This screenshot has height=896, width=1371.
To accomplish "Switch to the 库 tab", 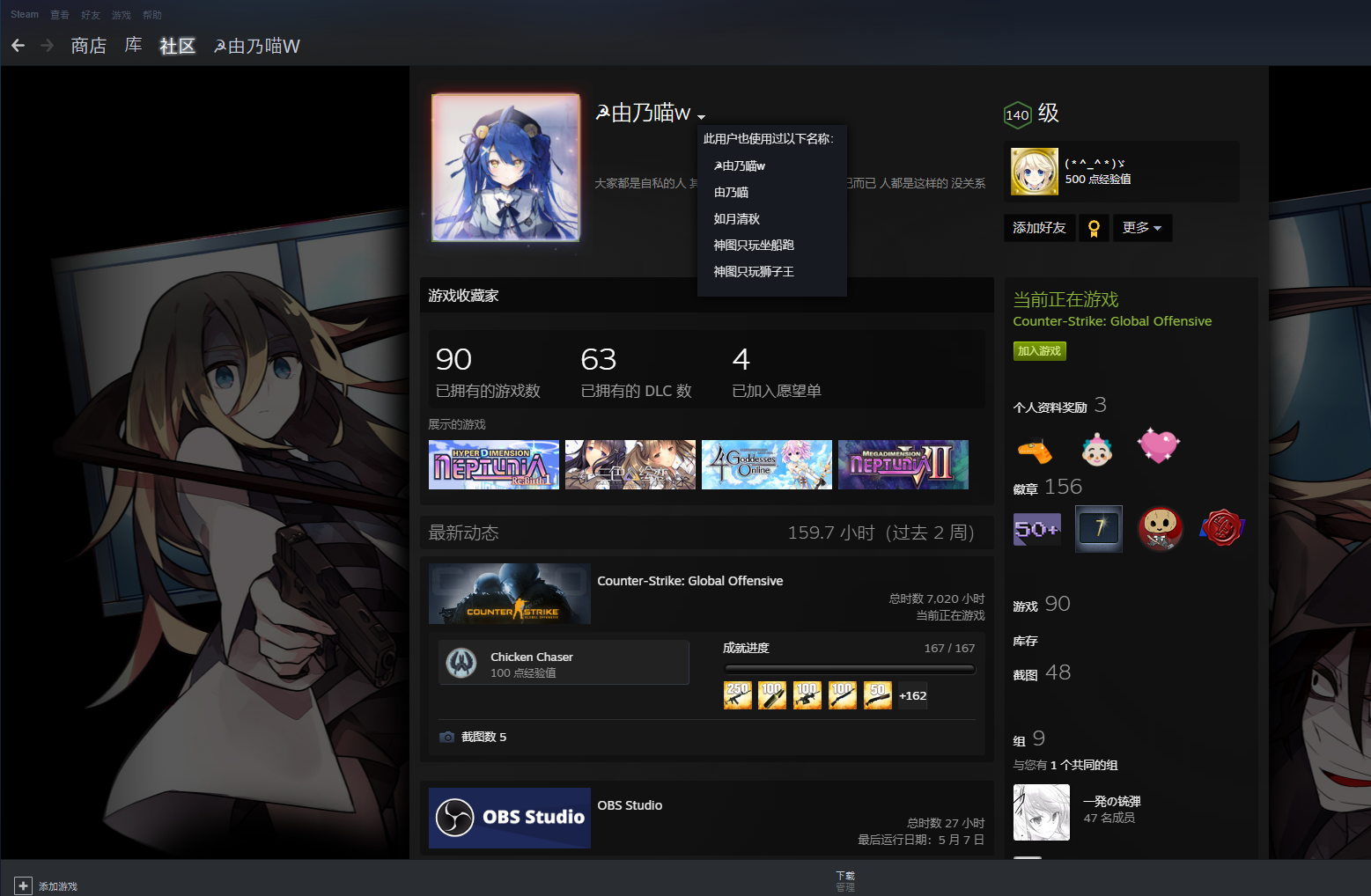I will tap(134, 46).
